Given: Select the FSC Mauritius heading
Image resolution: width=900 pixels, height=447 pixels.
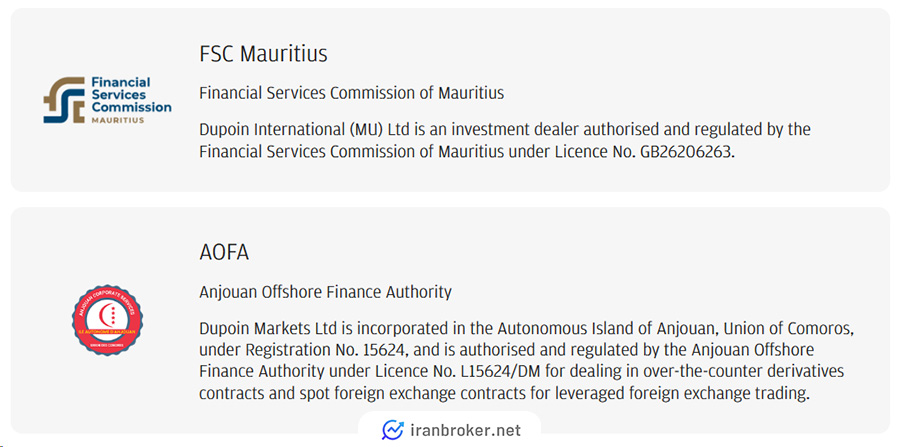Looking at the screenshot, I should (263, 54).
